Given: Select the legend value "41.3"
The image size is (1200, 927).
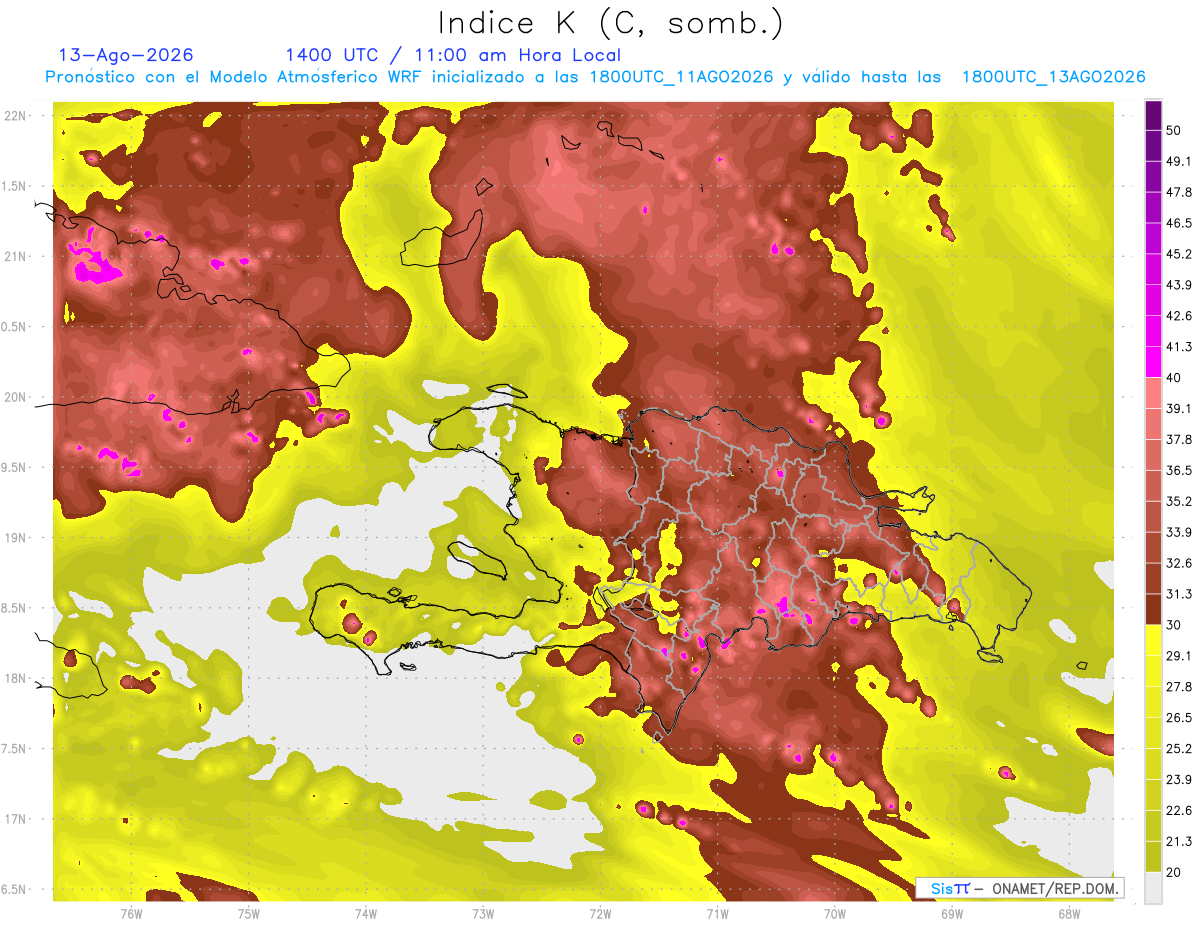Looking at the screenshot, I should tap(1179, 347).
